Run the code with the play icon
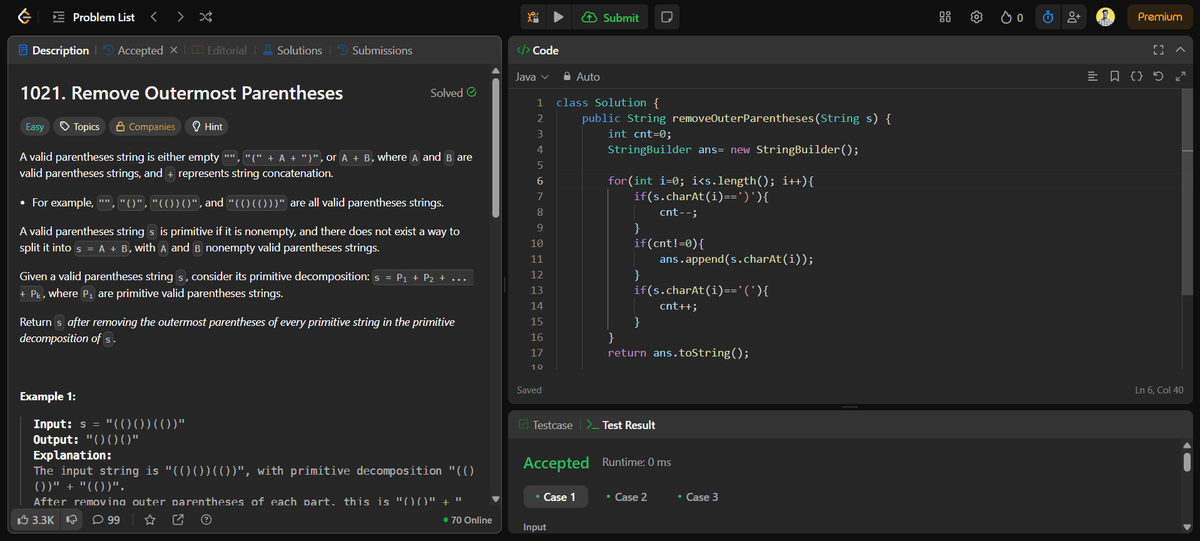This screenshot has width=1200, height=541. [x=559, y=17]
